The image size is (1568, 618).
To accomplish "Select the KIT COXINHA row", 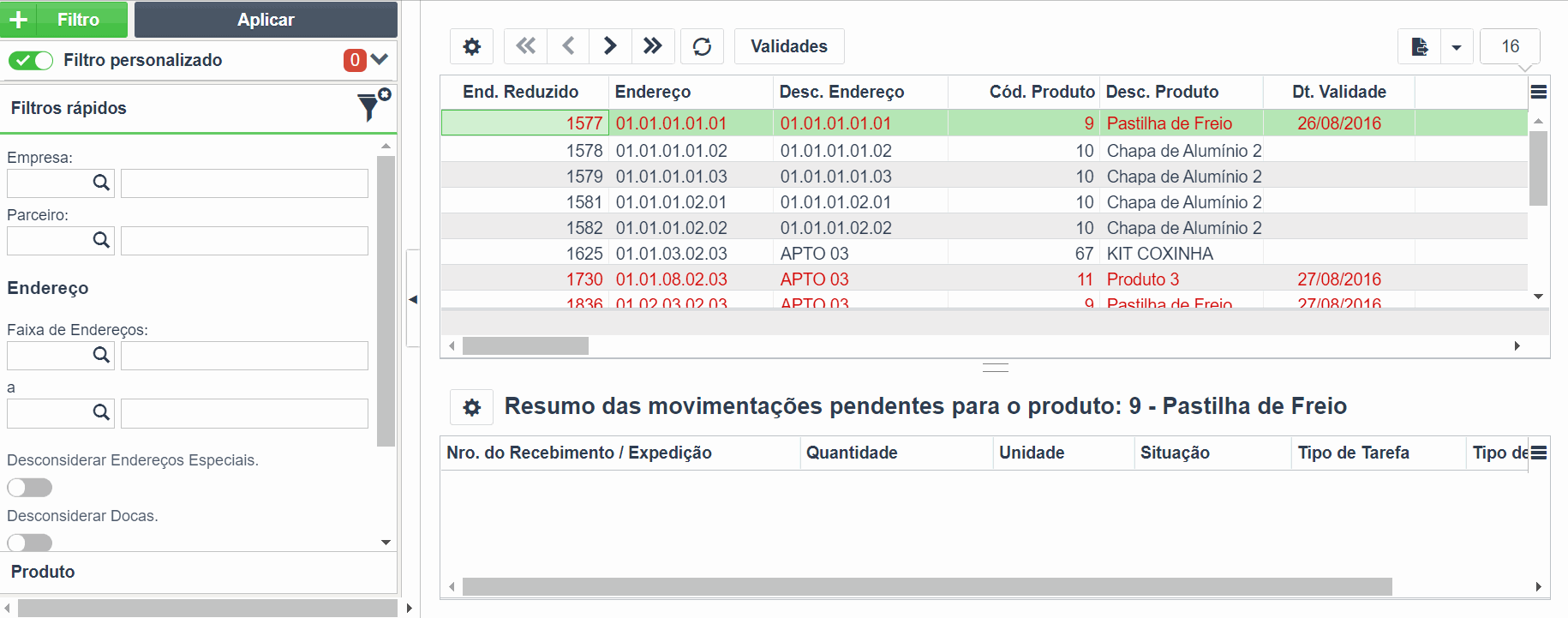I will (984, 253).
